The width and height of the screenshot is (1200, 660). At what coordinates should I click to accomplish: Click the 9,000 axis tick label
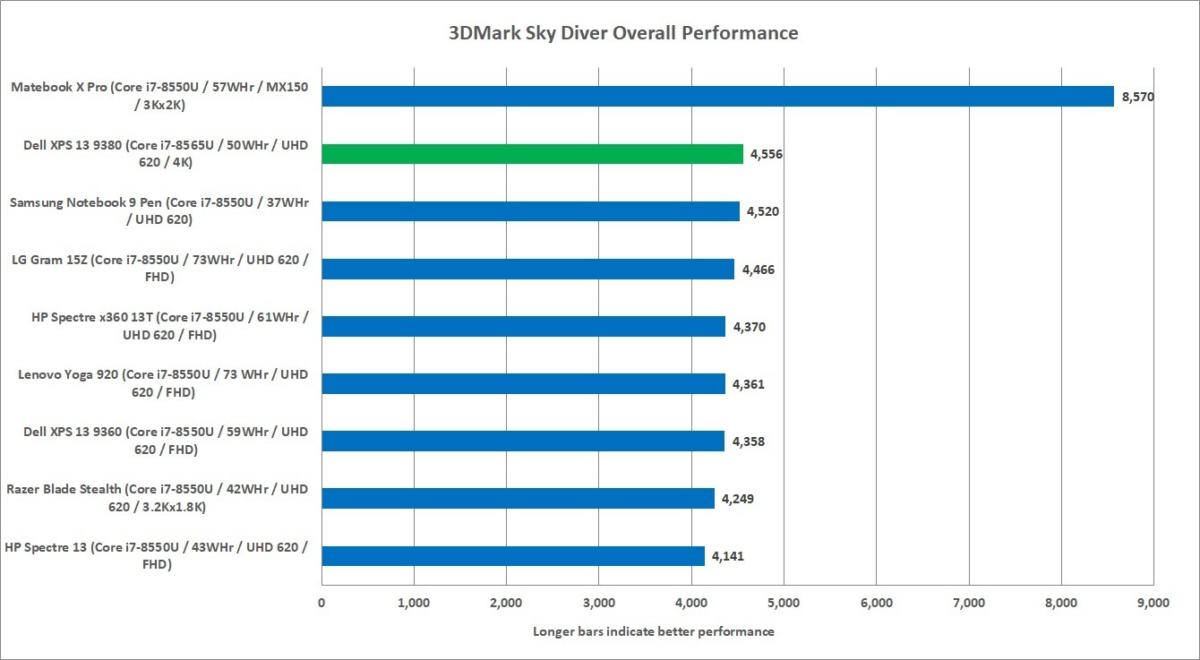(x=1153, y=603)
